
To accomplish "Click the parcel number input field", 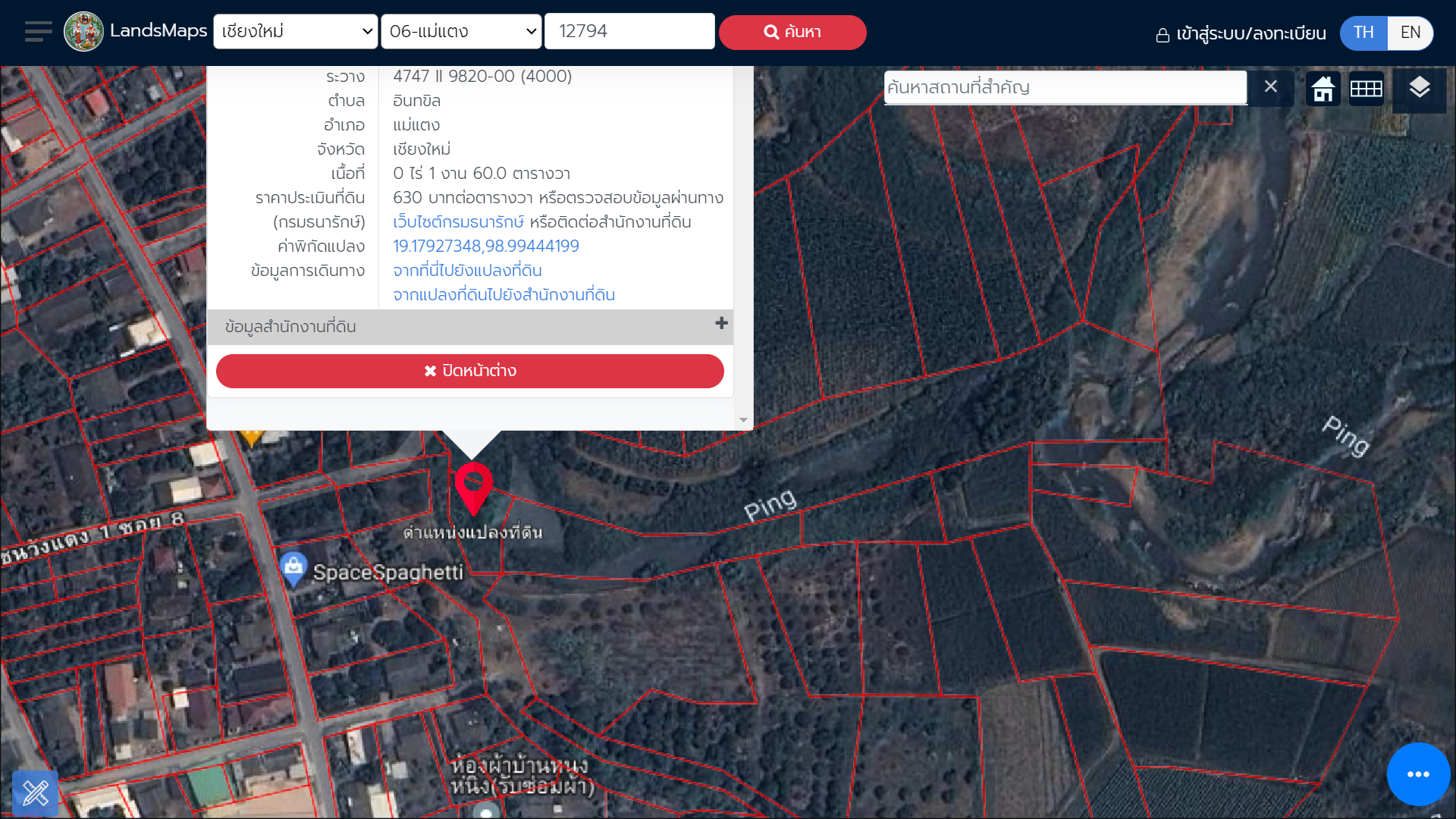I will (629, 32).
